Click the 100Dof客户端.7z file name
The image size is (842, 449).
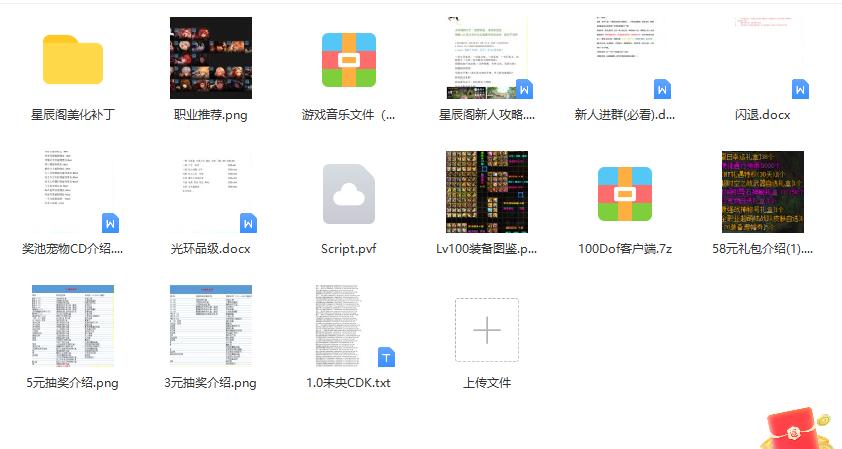click(x=625, y=248)
